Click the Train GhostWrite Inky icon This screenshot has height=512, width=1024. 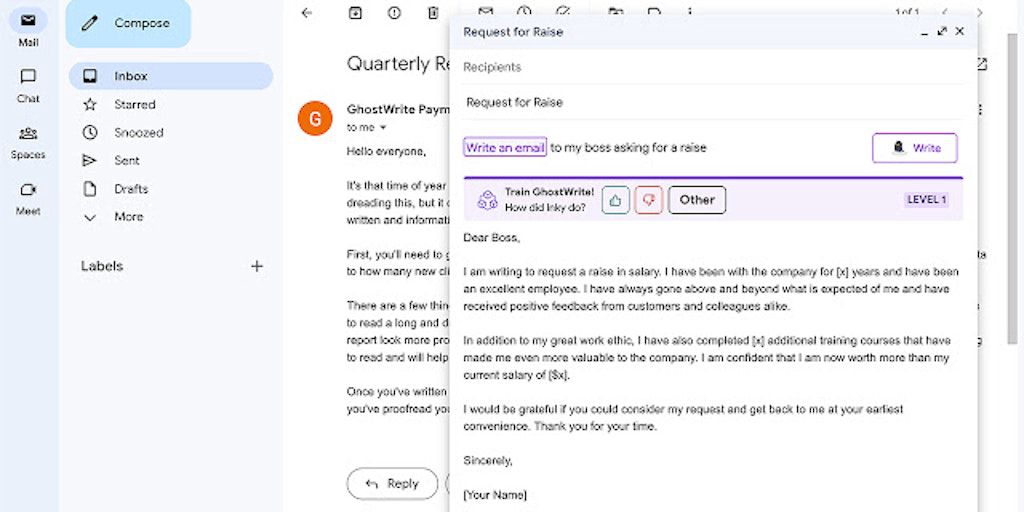point(487,200)
